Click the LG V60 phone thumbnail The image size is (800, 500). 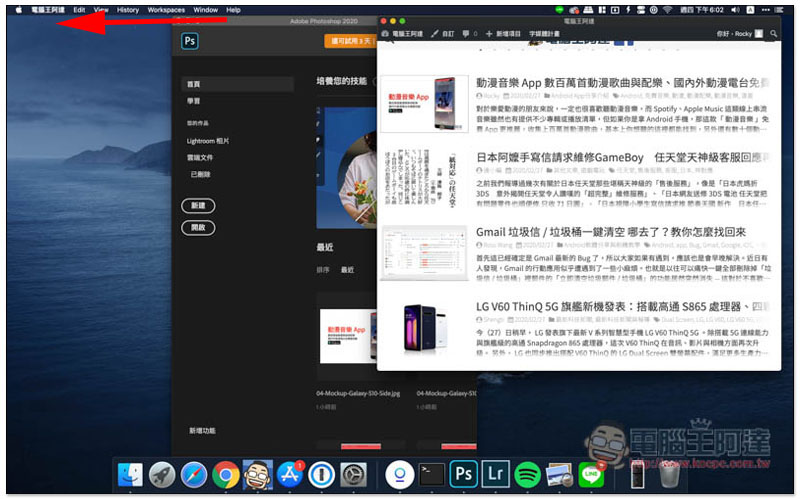click(424, 328)
